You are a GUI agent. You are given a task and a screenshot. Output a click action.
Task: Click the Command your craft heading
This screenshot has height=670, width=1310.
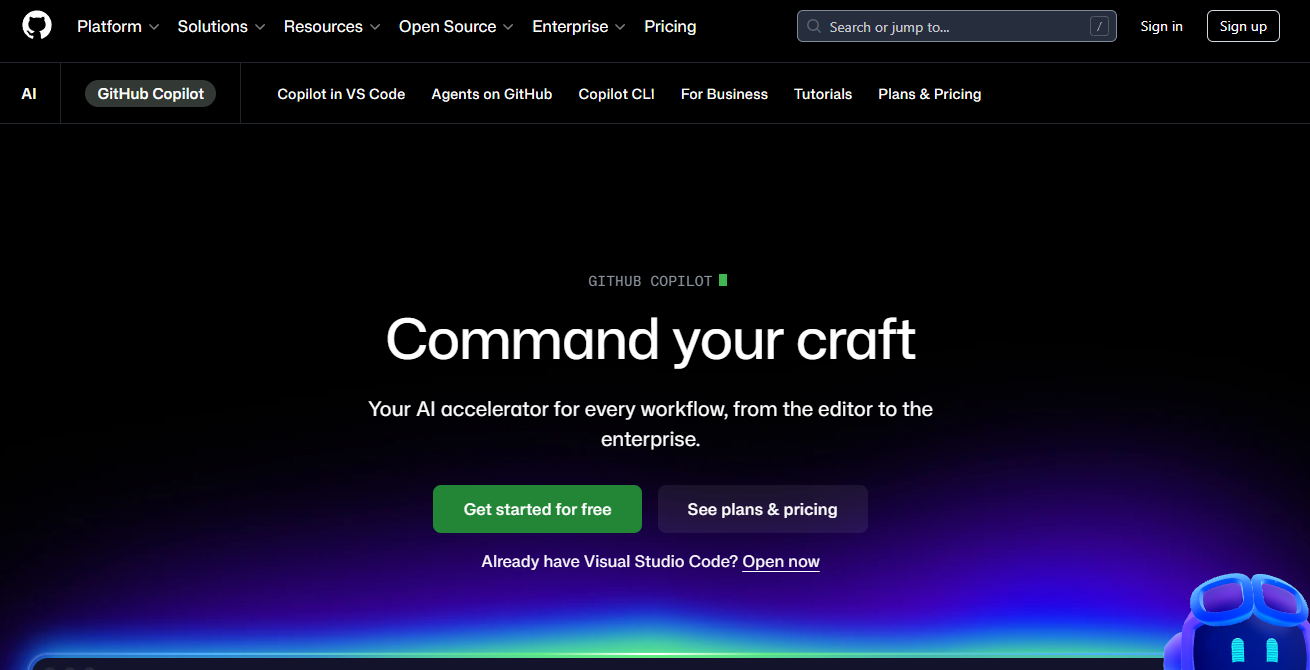click(x=651, y=339)
